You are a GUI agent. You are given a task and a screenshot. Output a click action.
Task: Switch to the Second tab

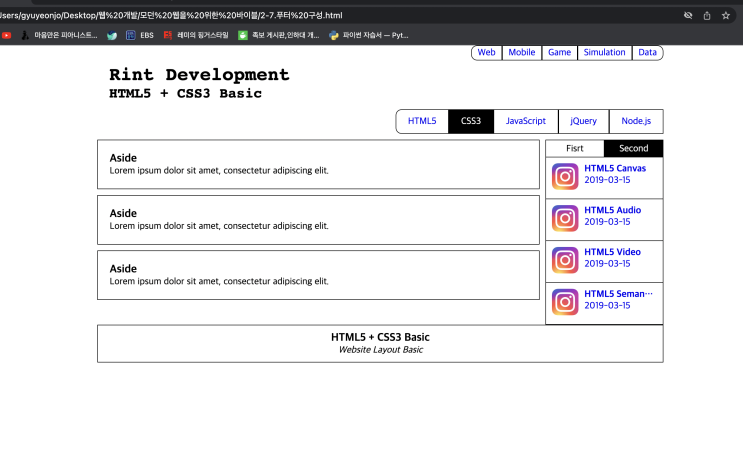pyautogui.click(x=634, y=148)
